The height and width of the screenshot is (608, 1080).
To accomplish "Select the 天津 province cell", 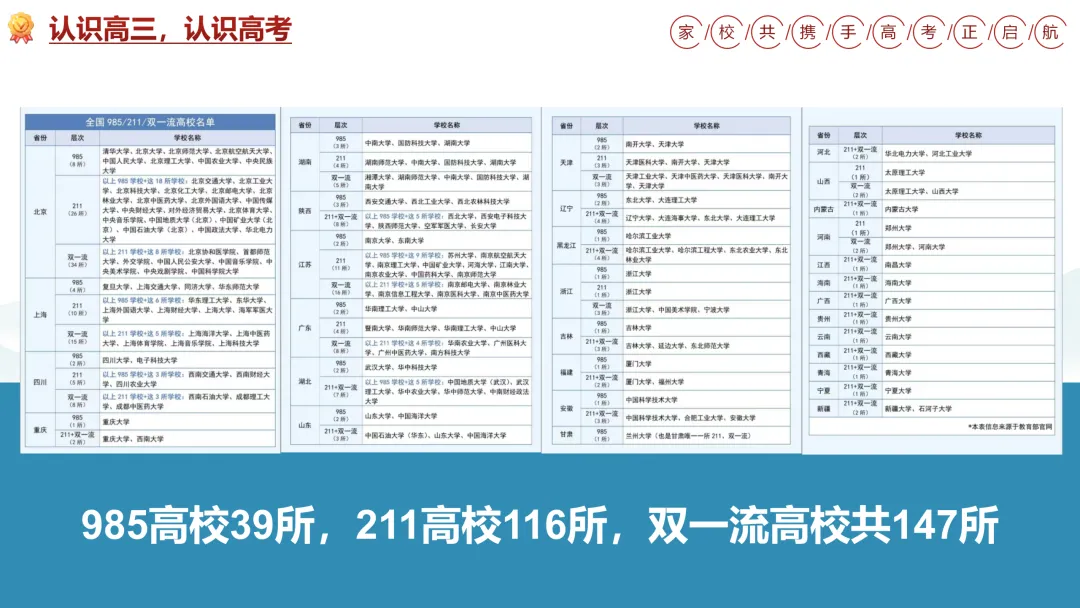I will (x=566, y=163).
